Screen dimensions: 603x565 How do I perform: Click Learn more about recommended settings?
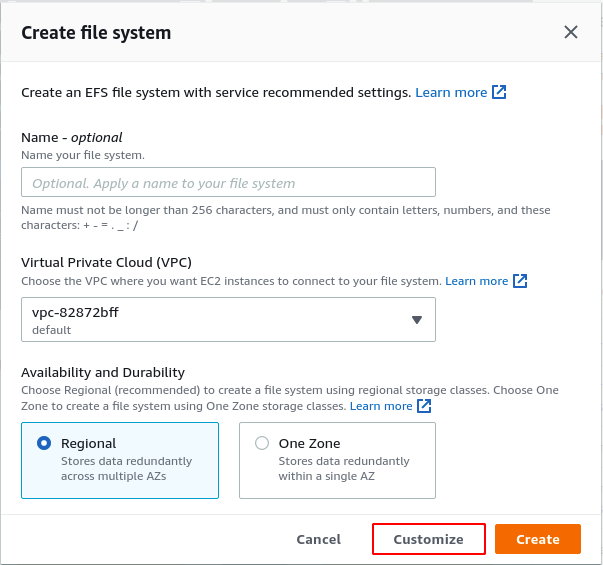click(x=451, y=93)
